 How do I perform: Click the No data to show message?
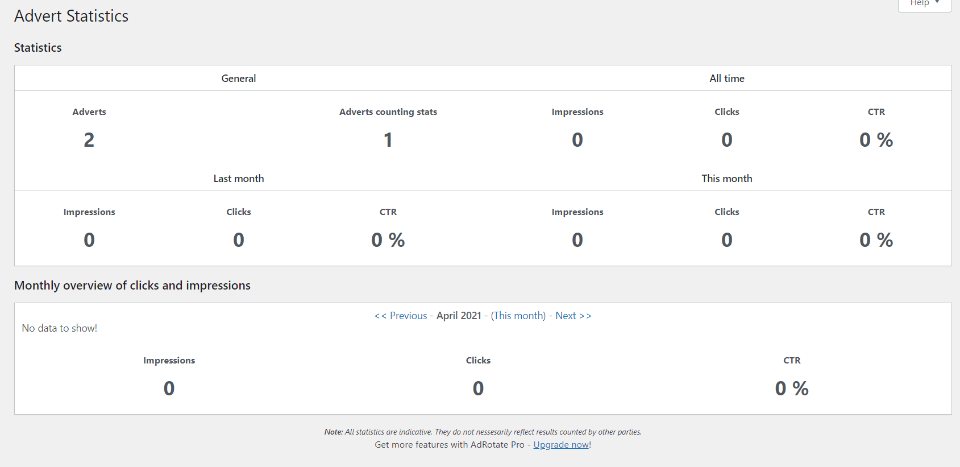59,328
